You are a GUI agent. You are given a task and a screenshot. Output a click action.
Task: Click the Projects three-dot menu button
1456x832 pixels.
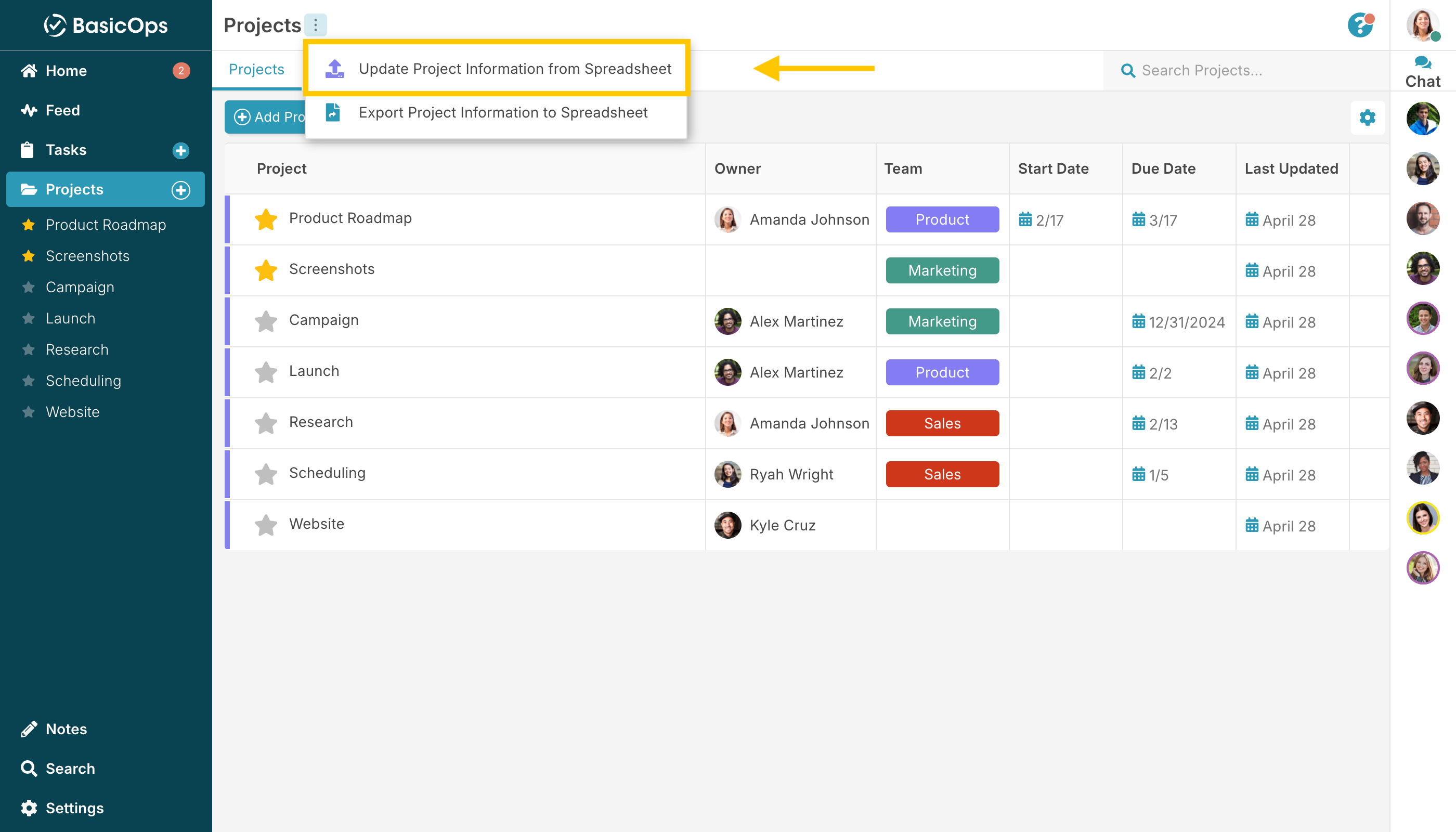click(315, 25)
